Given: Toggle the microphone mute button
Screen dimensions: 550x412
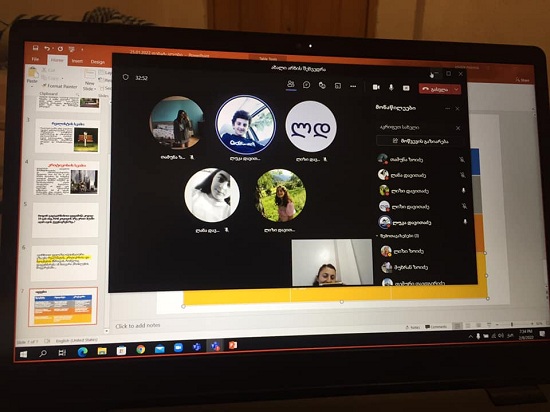Looking at the screenshot, I should (x=391, y=87).
